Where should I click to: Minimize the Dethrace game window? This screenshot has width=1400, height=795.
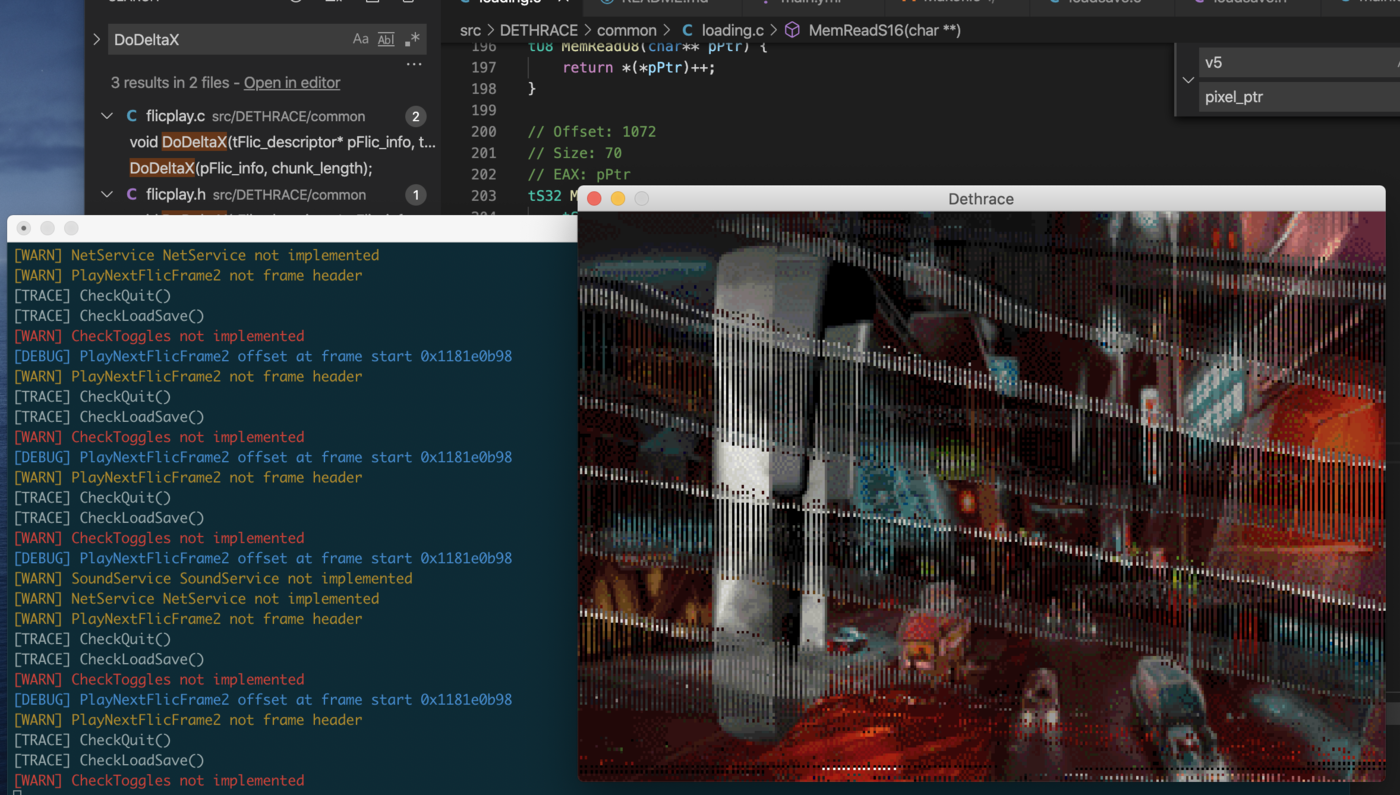tap(618, 199)
